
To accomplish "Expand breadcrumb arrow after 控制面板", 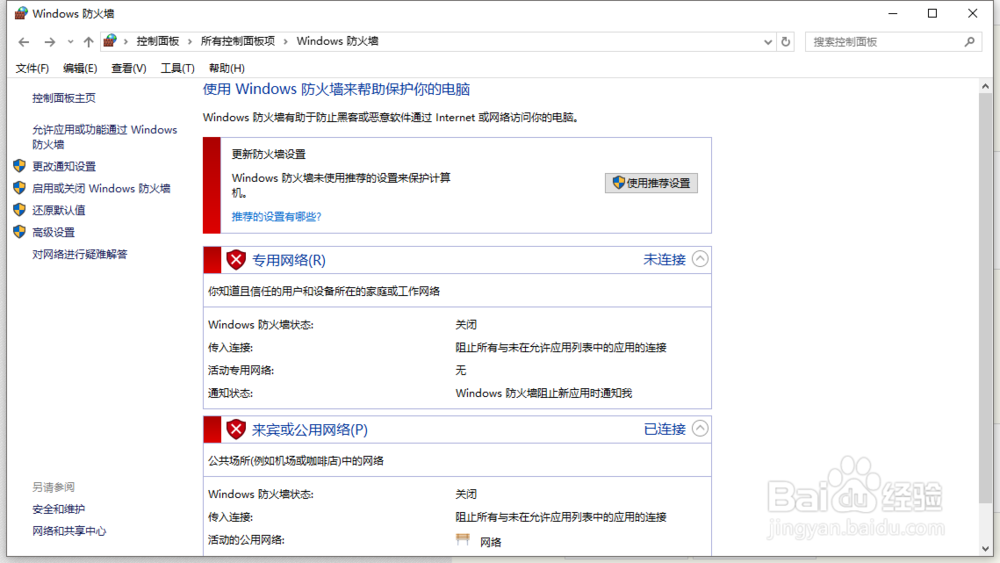I will [x=189, y=41].
